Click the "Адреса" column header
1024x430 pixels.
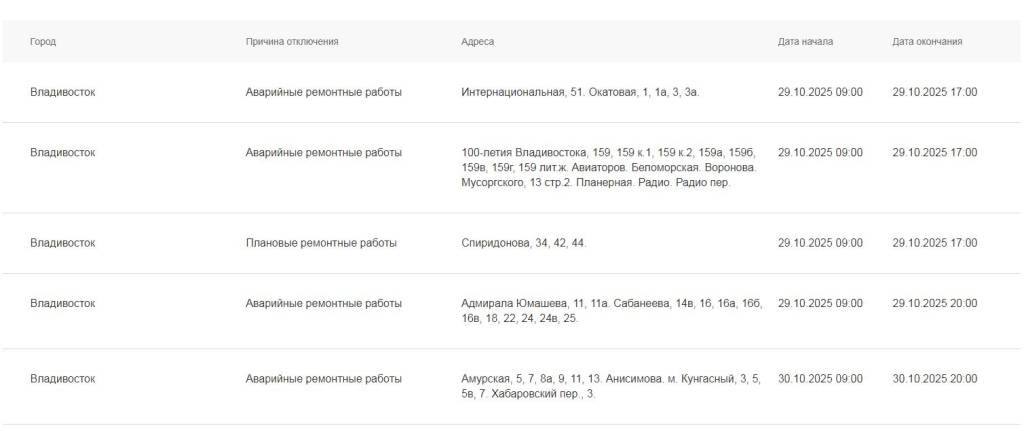pos(477,42)
